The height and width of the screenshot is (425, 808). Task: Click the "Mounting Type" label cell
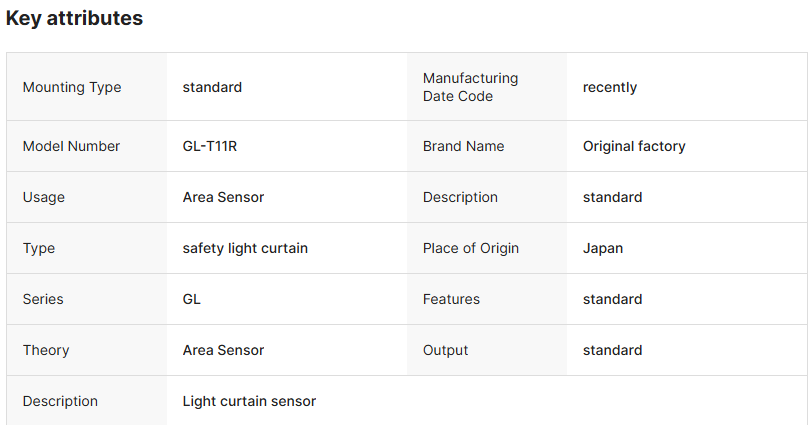72,87
